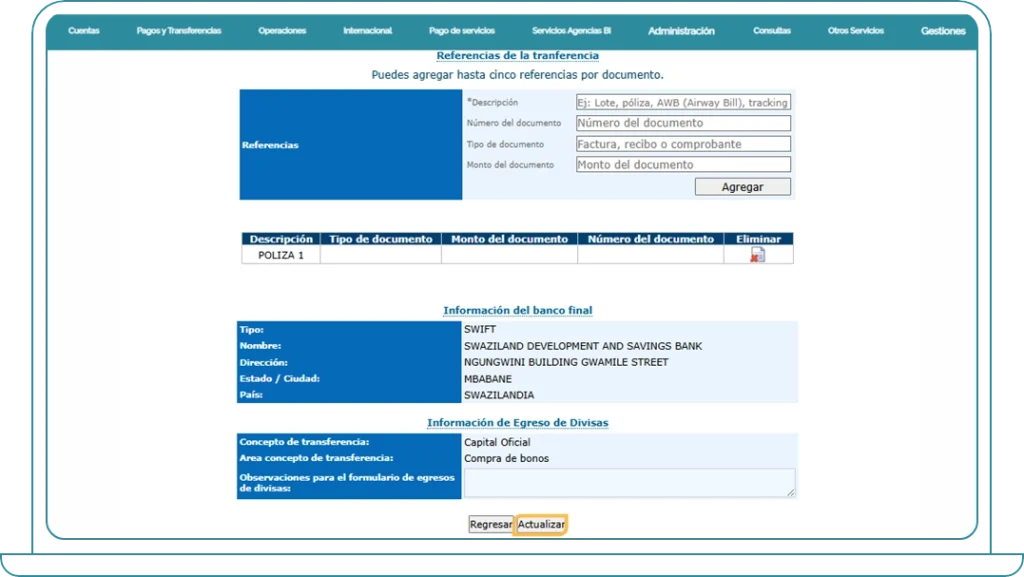Viewport: 1024px width, 577px height.
Task: Open the Gestiones menu
Action: (x=943, y=31)
